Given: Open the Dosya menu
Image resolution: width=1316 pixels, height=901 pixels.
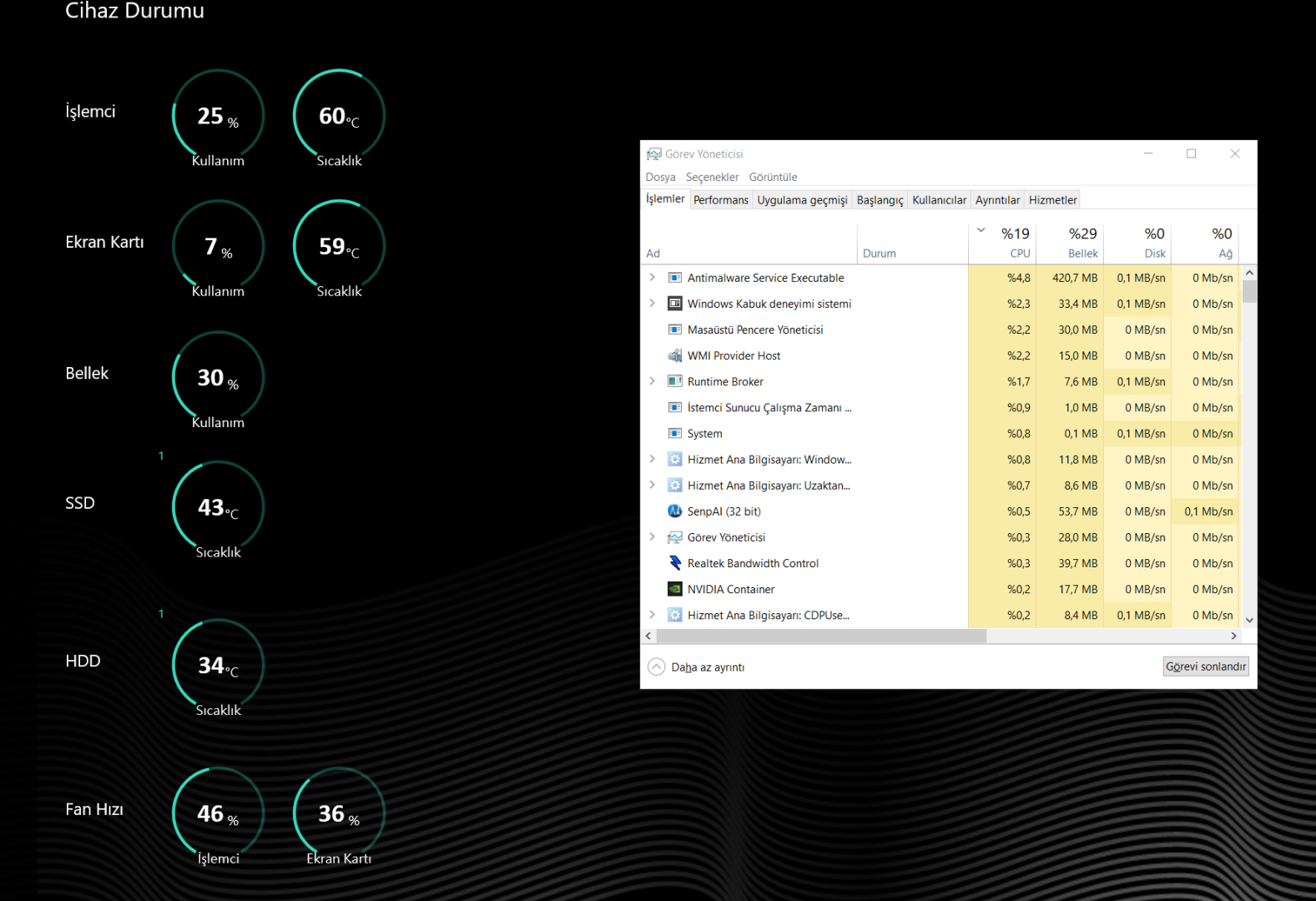Looking at the screenshot, I should click(660, 177).
